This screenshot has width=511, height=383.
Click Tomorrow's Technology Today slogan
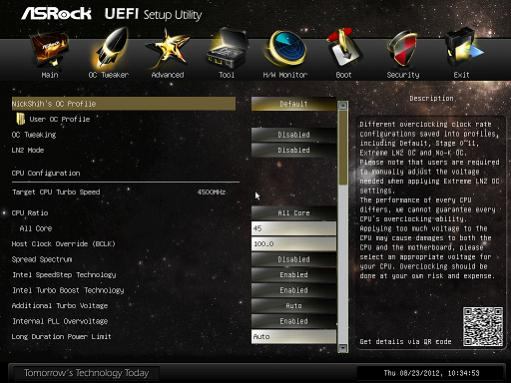pos(86,373)
